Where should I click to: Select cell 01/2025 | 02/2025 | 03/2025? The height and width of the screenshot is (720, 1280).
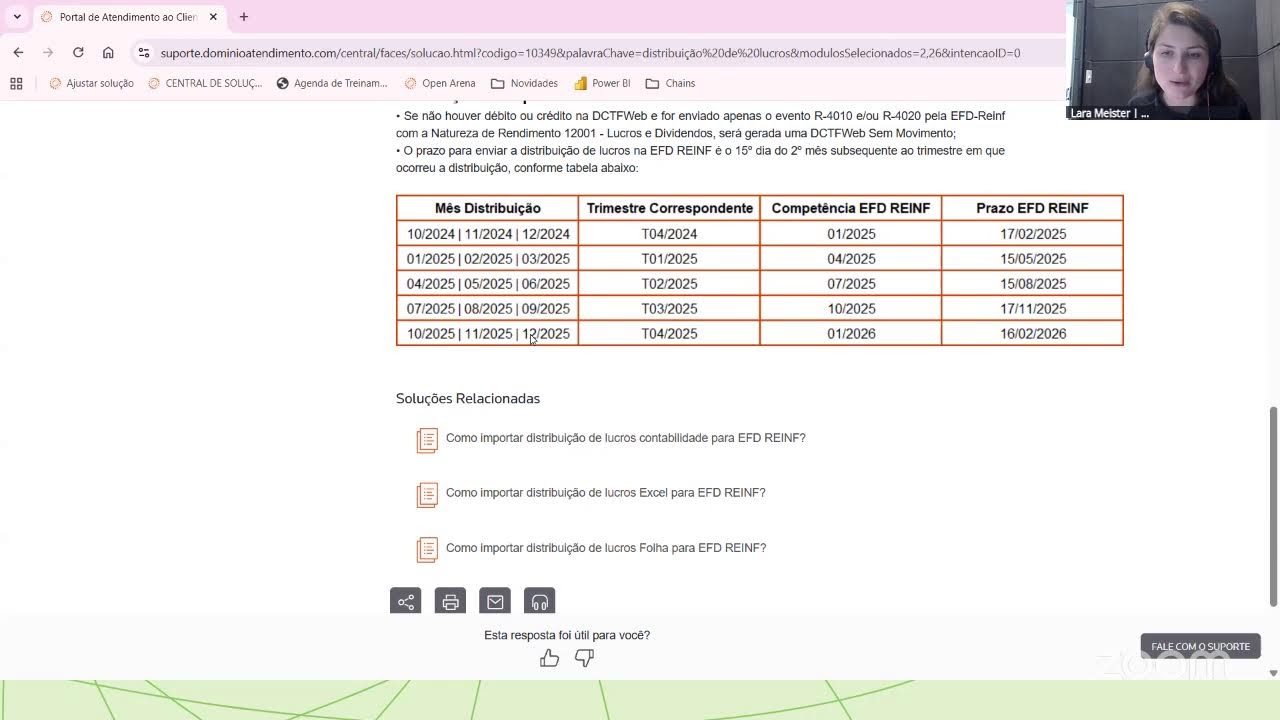tap(487, 259)
